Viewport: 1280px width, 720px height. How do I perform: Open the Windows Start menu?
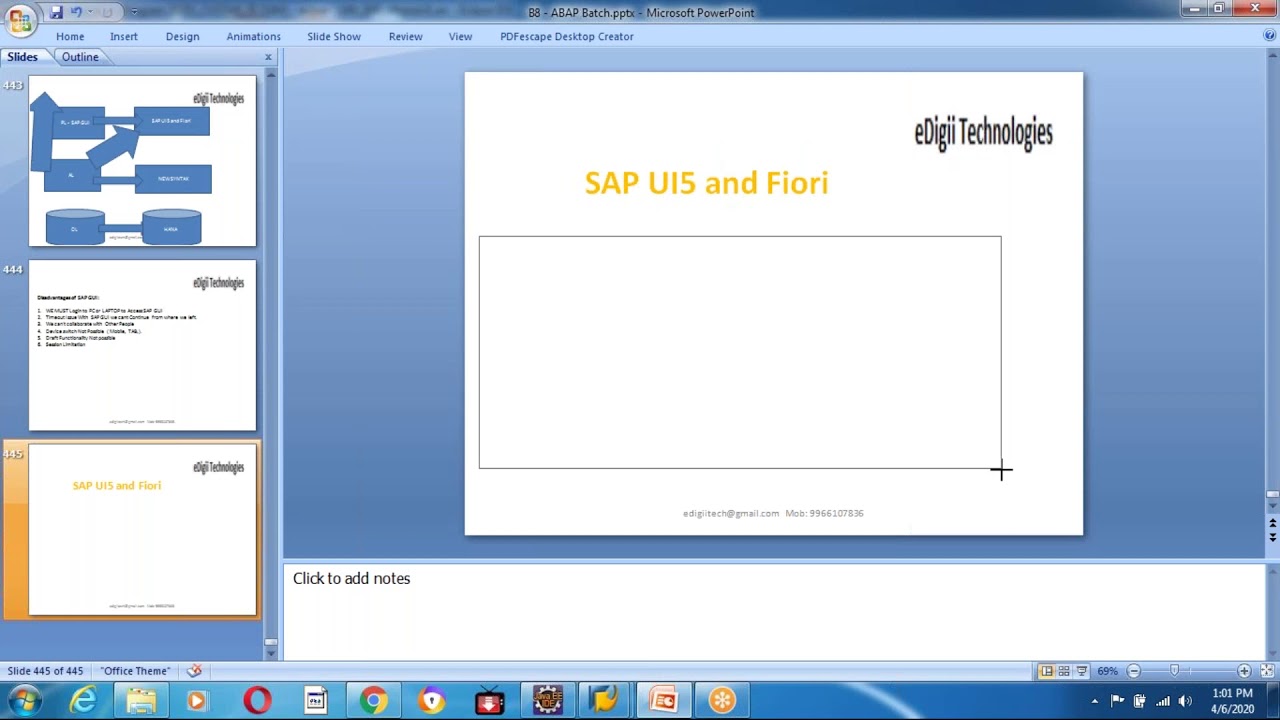24,701
